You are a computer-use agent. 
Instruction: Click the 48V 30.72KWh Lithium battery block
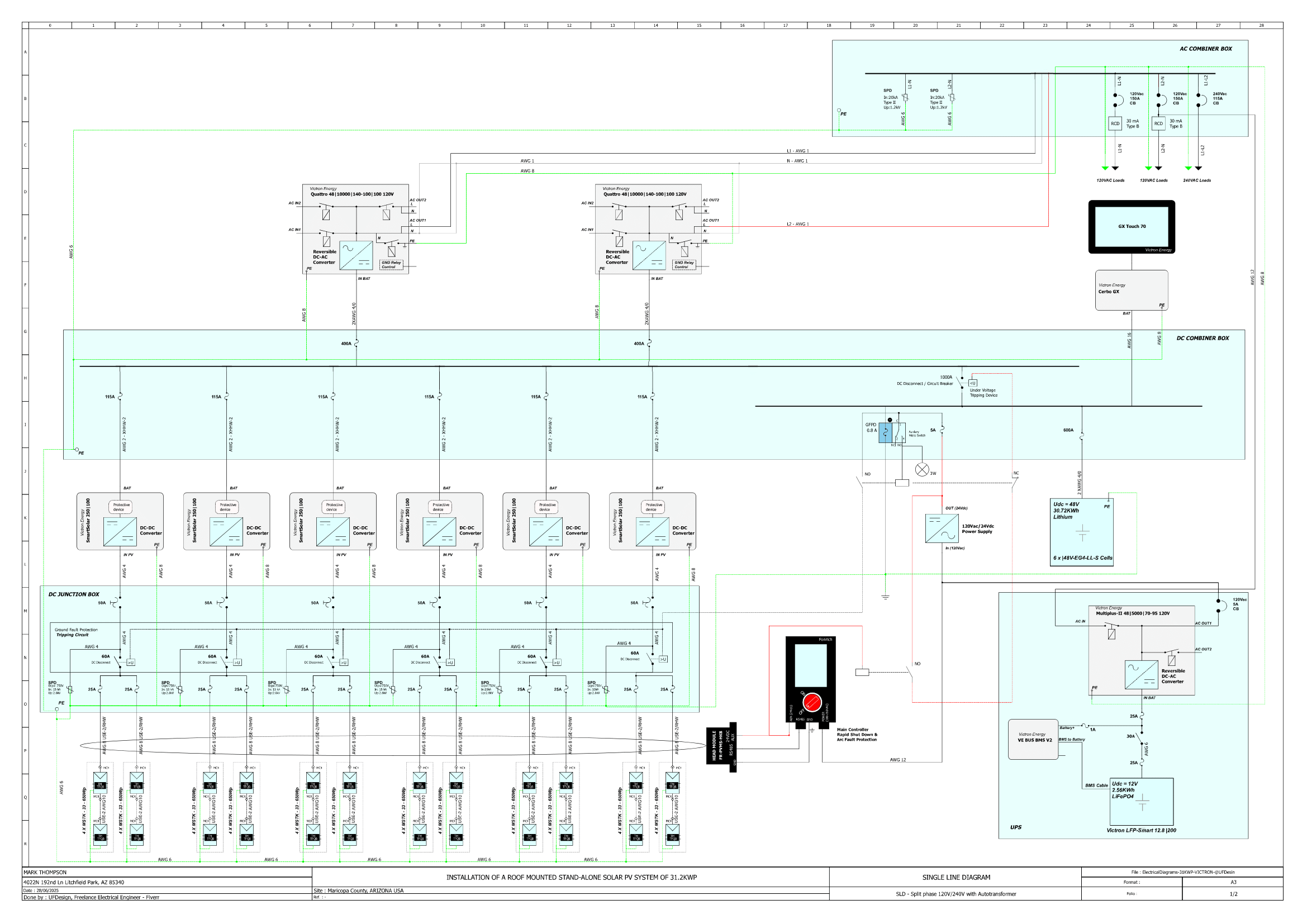coord(1082,532)
